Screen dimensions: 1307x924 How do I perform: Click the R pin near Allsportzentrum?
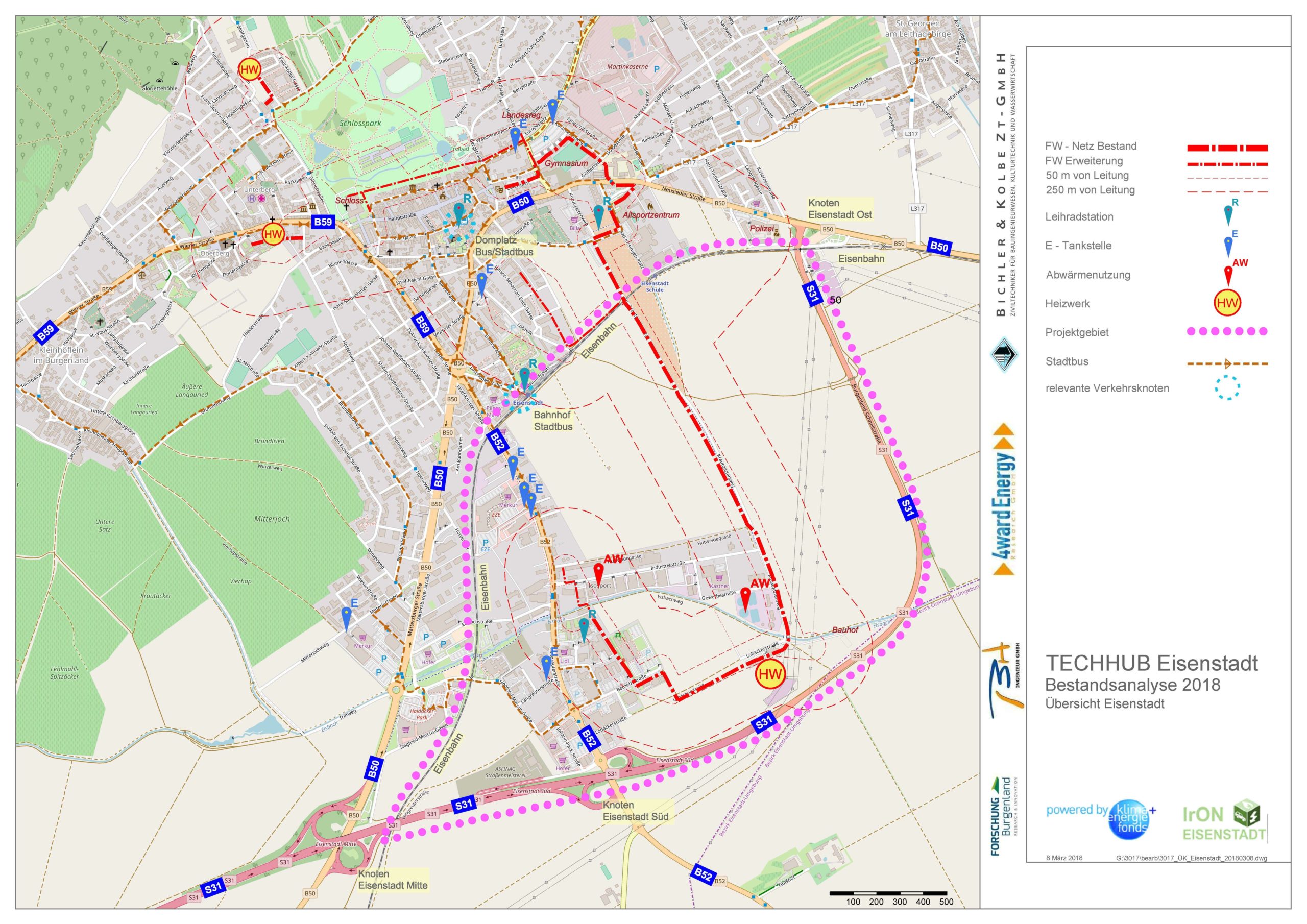(x=599, y=214)
